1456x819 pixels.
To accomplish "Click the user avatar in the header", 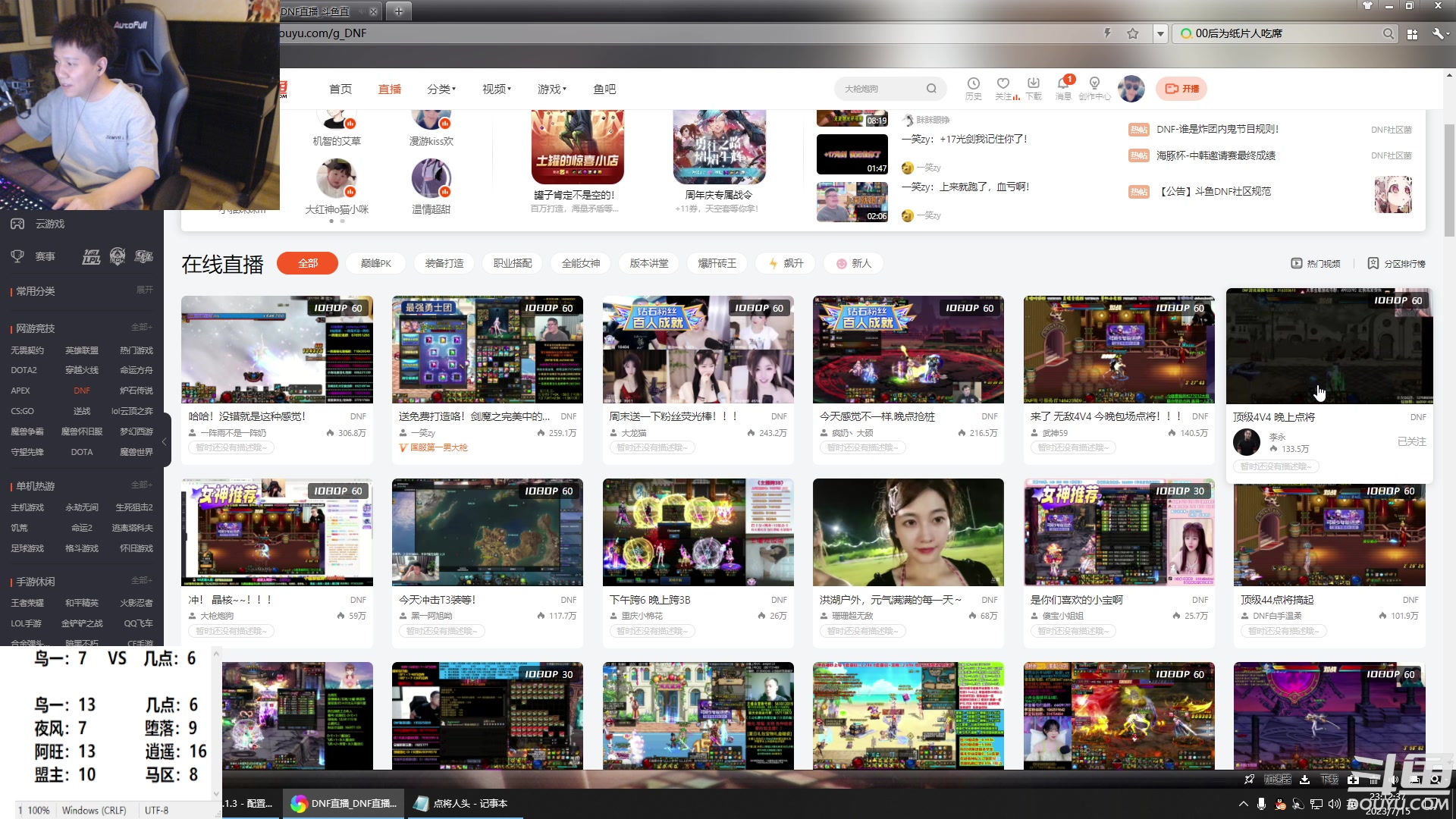I will tap(1131, 89).
